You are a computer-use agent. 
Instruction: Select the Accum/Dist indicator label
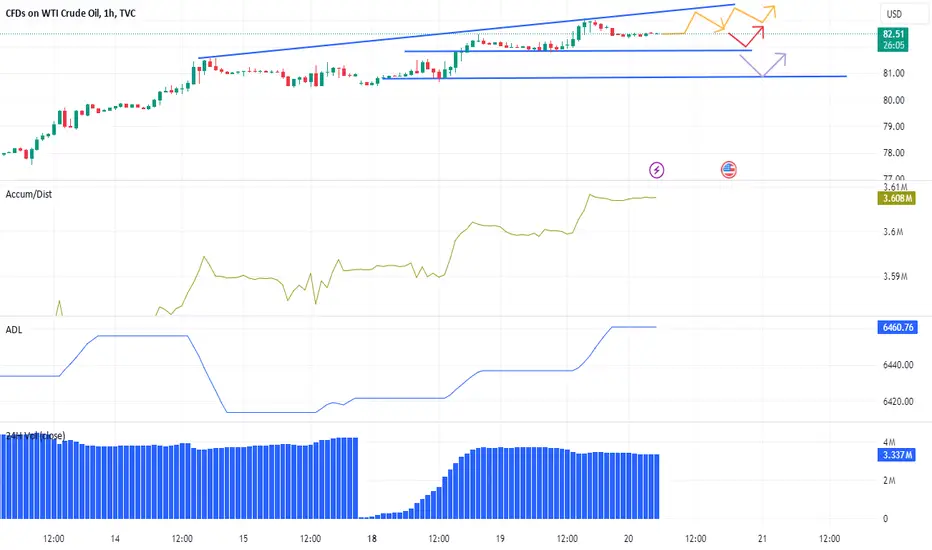29,194
